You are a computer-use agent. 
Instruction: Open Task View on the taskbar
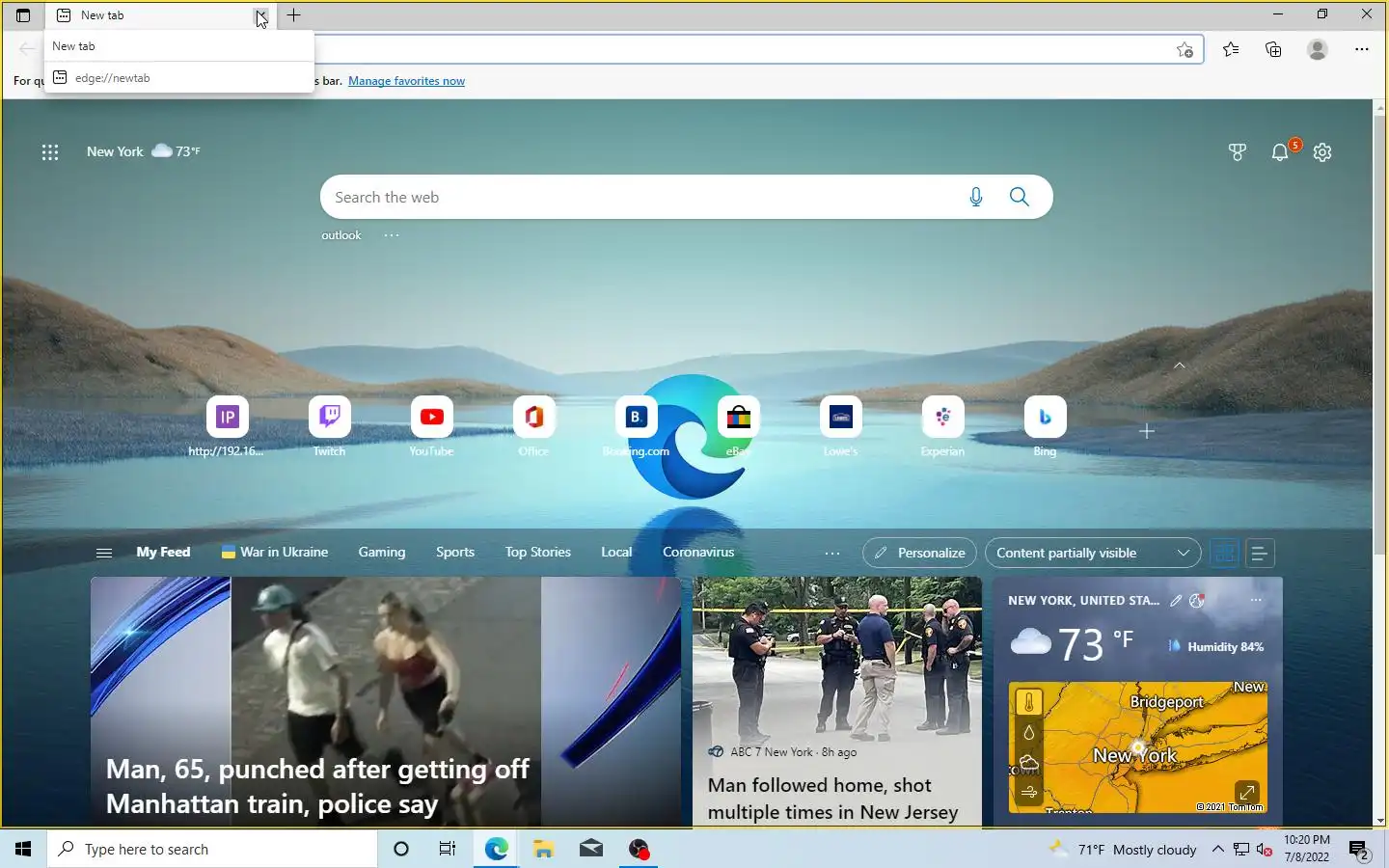[448, 849]
